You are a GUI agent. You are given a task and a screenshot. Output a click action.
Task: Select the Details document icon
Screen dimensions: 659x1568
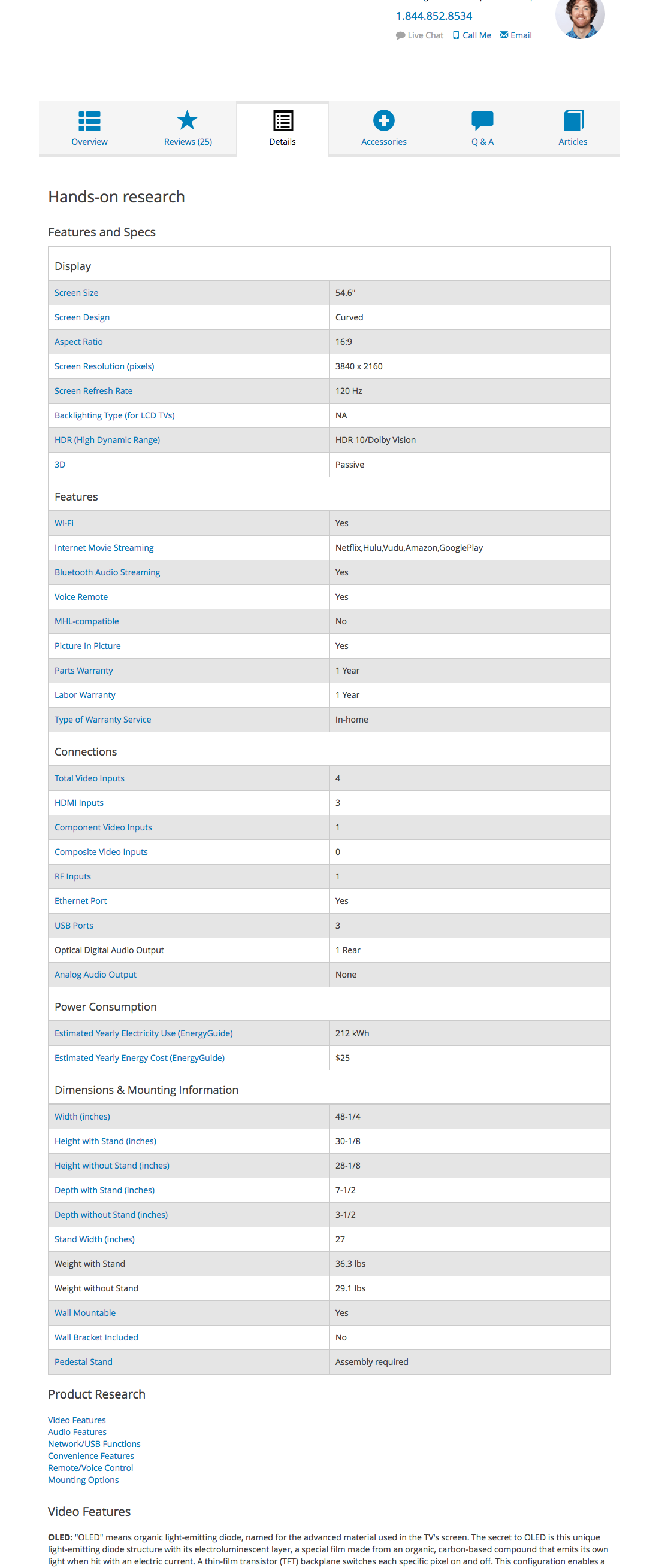(282, 120)
